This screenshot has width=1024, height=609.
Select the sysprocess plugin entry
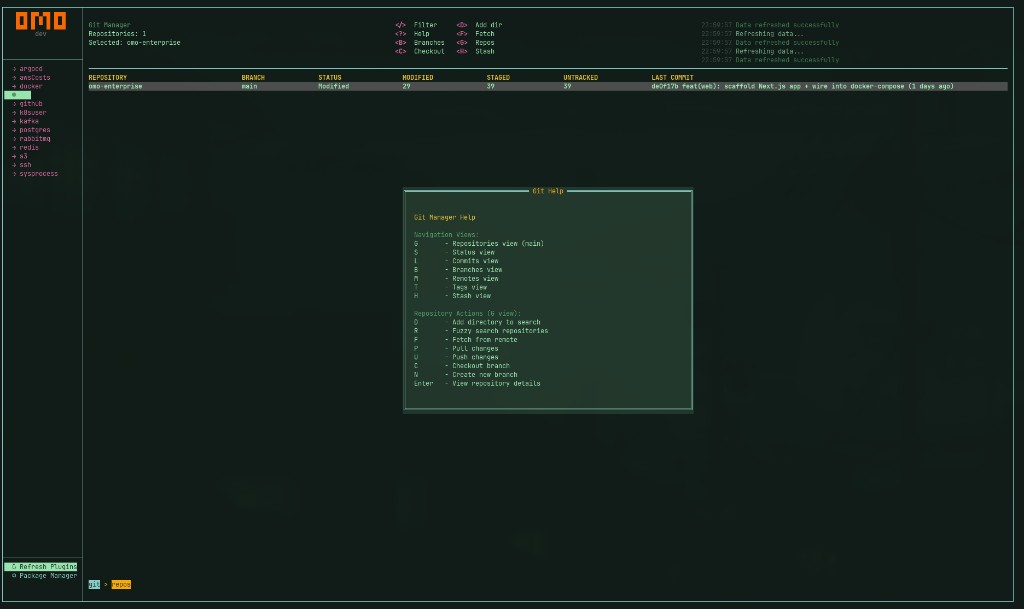click(39, 174)
